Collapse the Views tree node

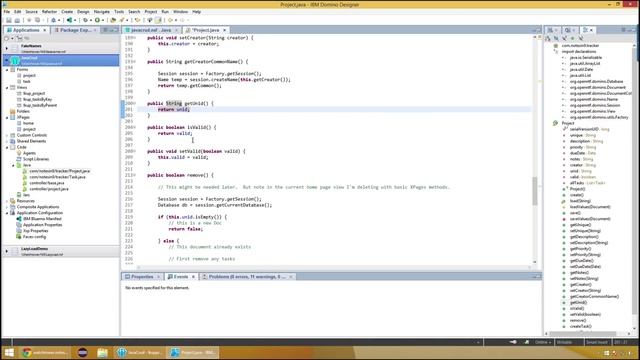7,88
